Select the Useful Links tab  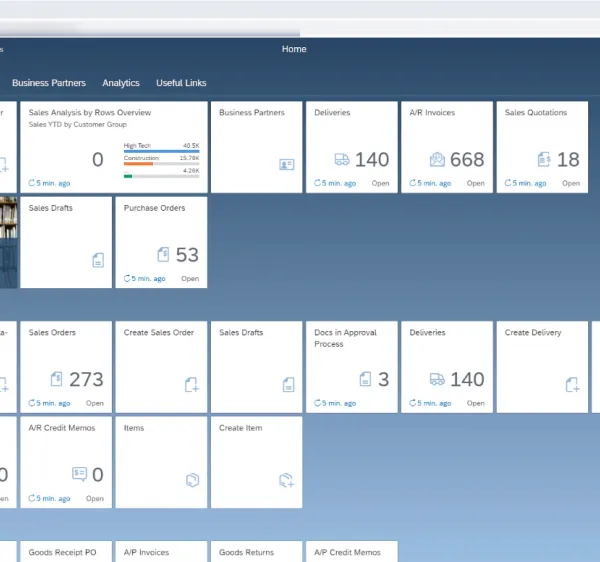click(181, 83)
